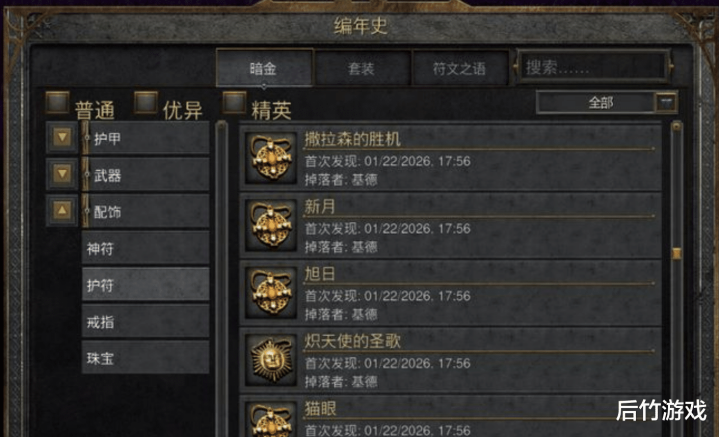Click the item list scrollbar handle
719x437 pixels.
(676, 253)
